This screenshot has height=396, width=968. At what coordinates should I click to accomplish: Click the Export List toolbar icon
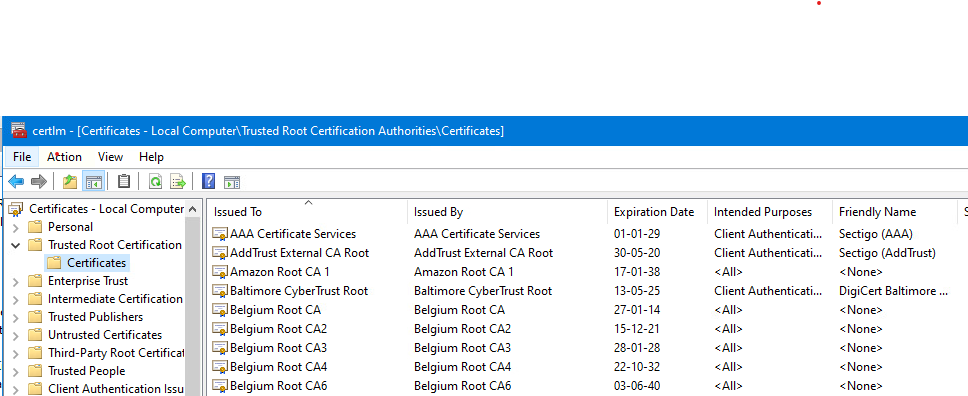(178, 182)
